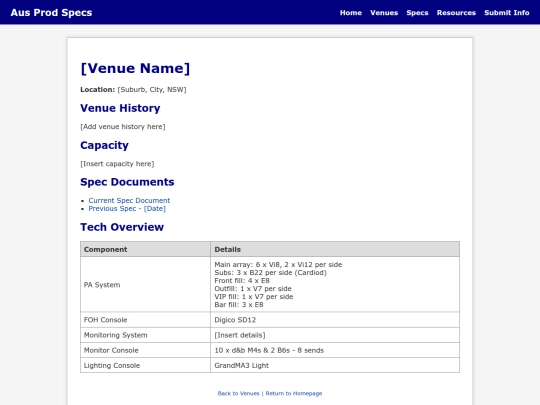Click the Return to Homepage link
Image resolution: width=540 pixels, height=405 pixels.
[x=294, y=393]
